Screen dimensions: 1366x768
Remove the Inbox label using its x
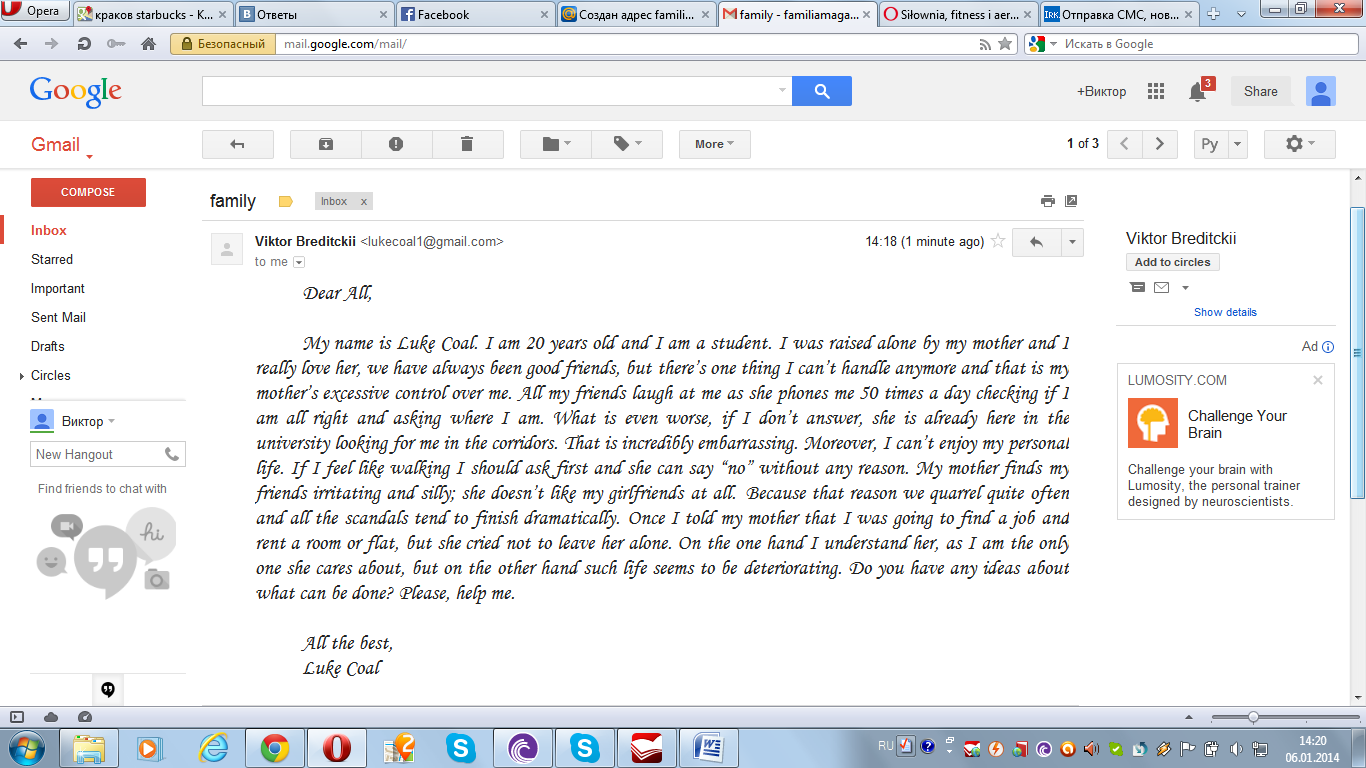coord(364,202)
